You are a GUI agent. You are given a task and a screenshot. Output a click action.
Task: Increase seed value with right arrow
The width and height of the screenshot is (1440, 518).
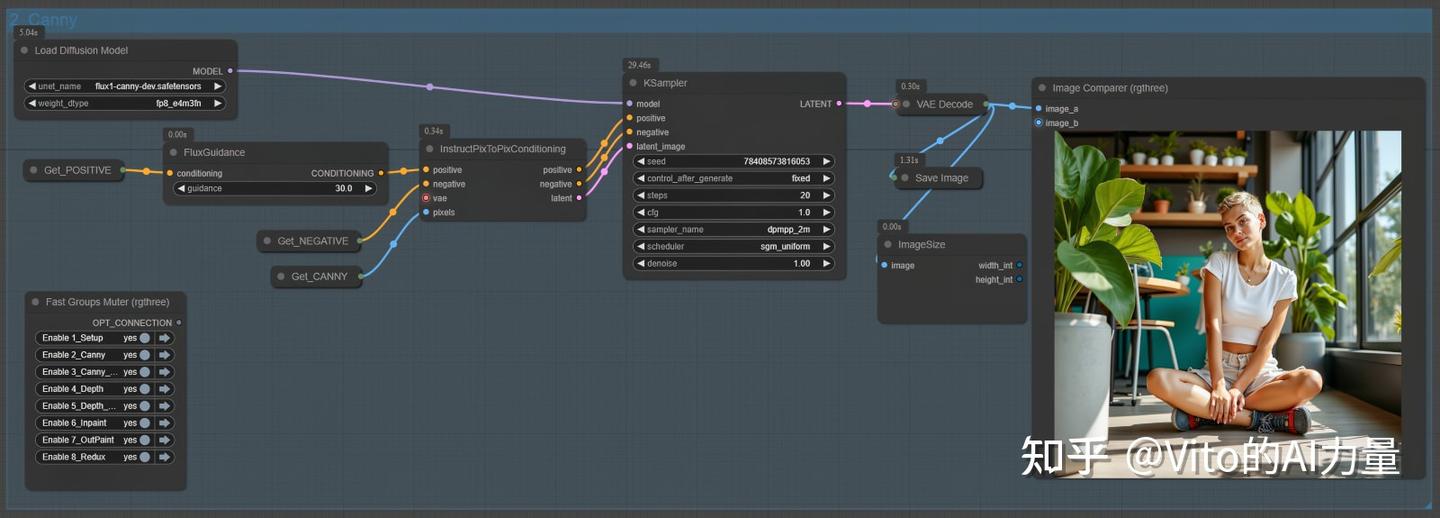click(827, 161)
